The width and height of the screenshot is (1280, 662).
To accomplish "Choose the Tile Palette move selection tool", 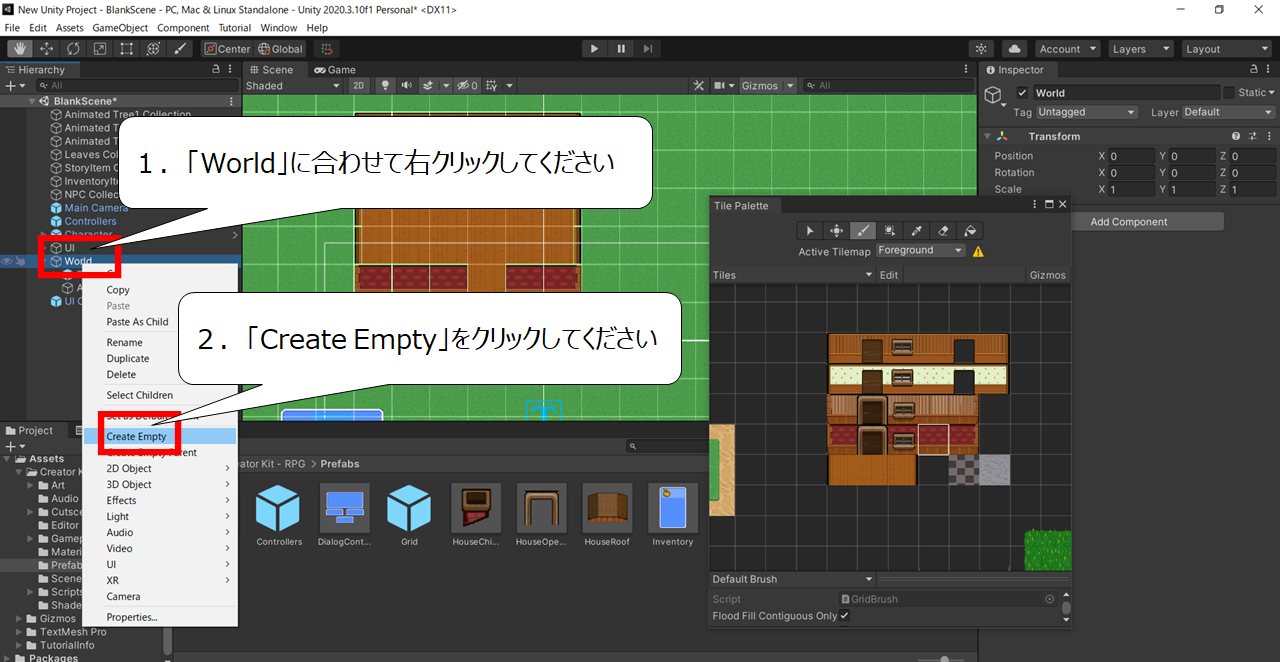I will 837,231.
